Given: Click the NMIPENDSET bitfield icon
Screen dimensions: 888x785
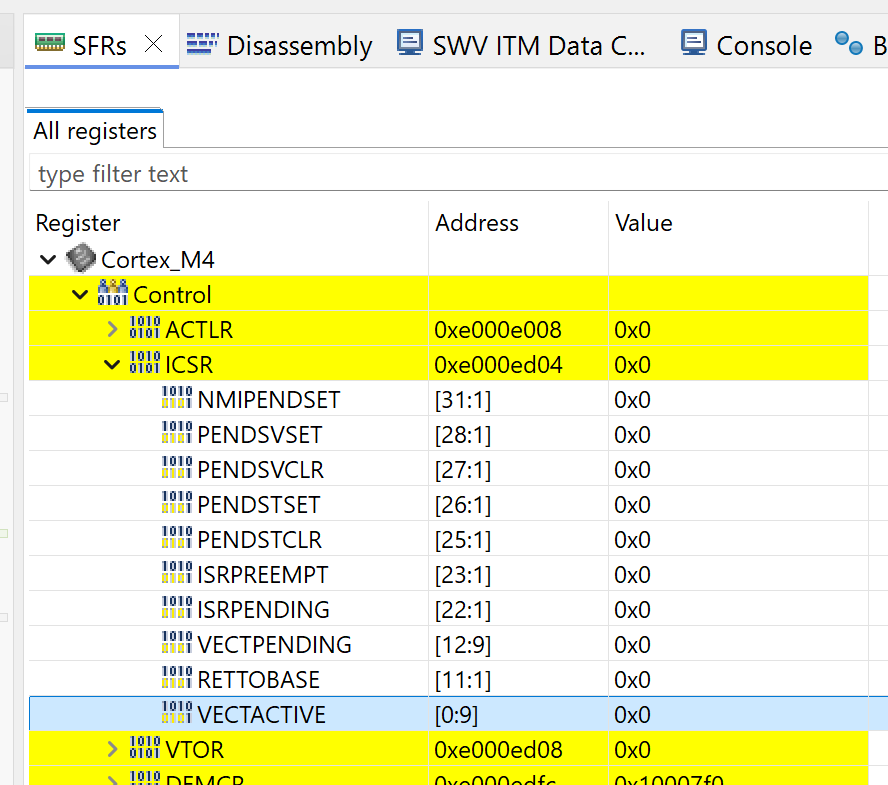Looking at the screenshot, I should tap(177, 398).
